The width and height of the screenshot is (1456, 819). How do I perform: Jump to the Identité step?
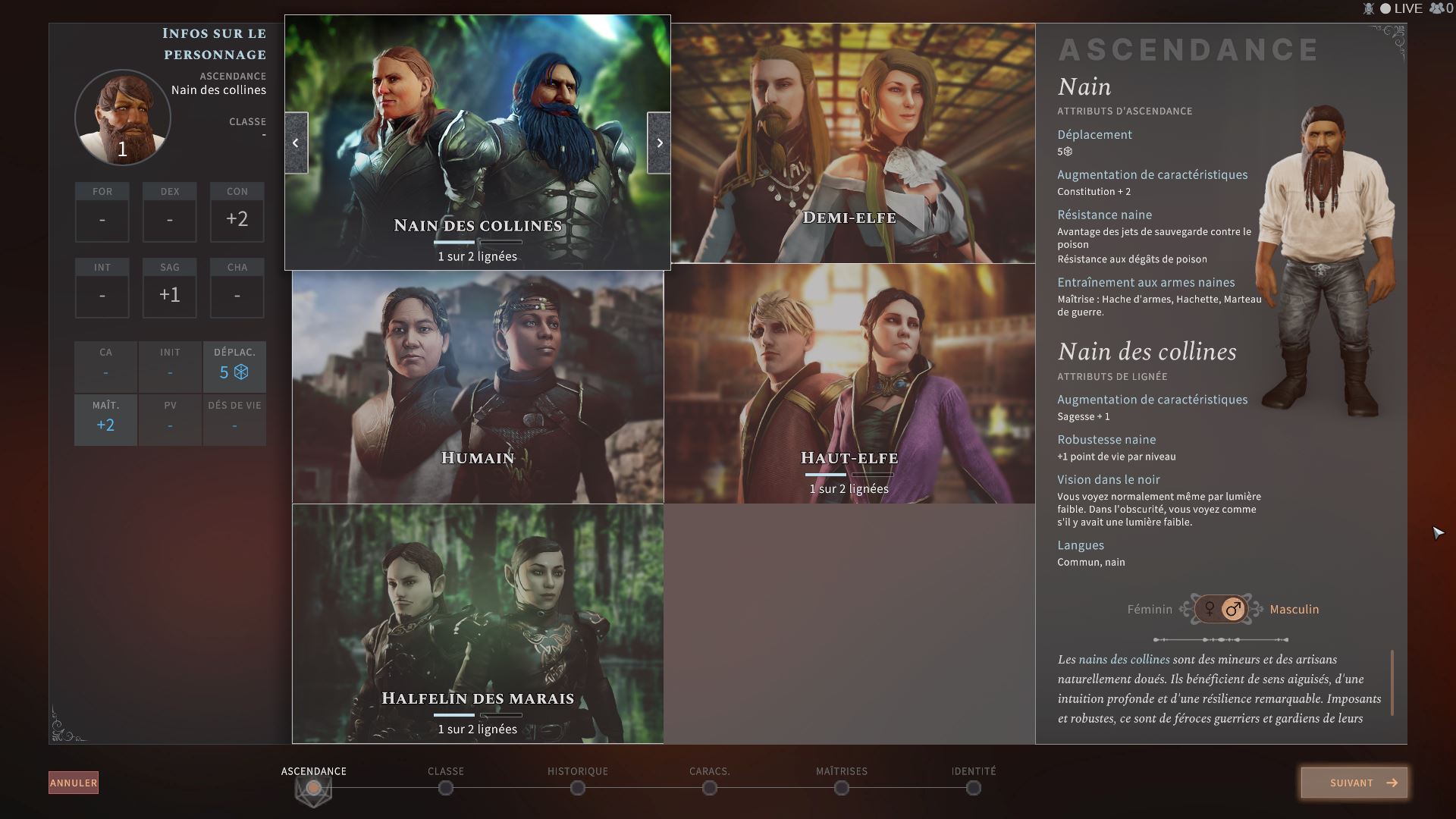point(974,788)
